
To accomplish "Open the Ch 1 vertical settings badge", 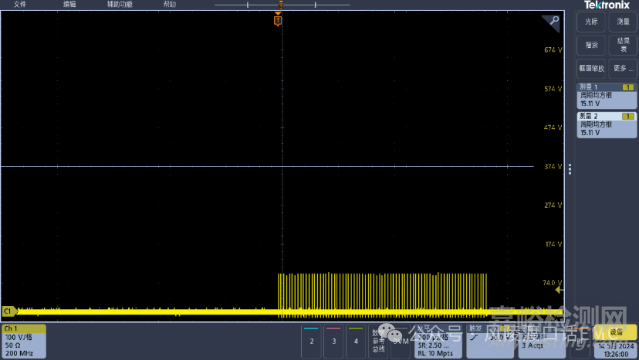I will pos(24,341).
